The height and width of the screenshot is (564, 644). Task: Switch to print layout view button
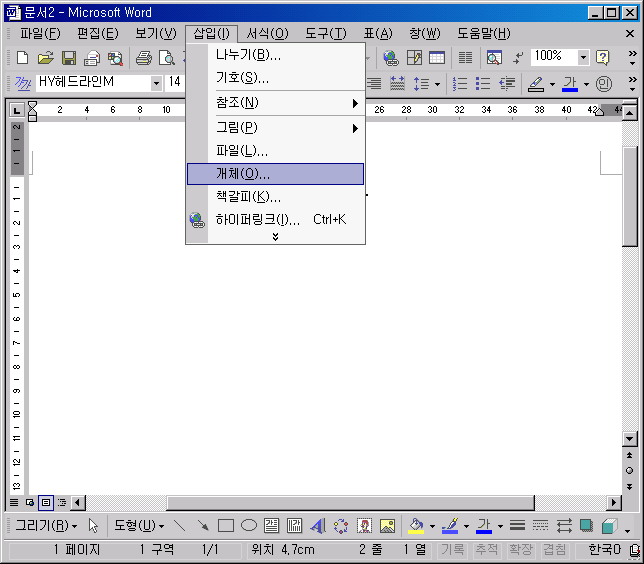(x=46, y=502)
